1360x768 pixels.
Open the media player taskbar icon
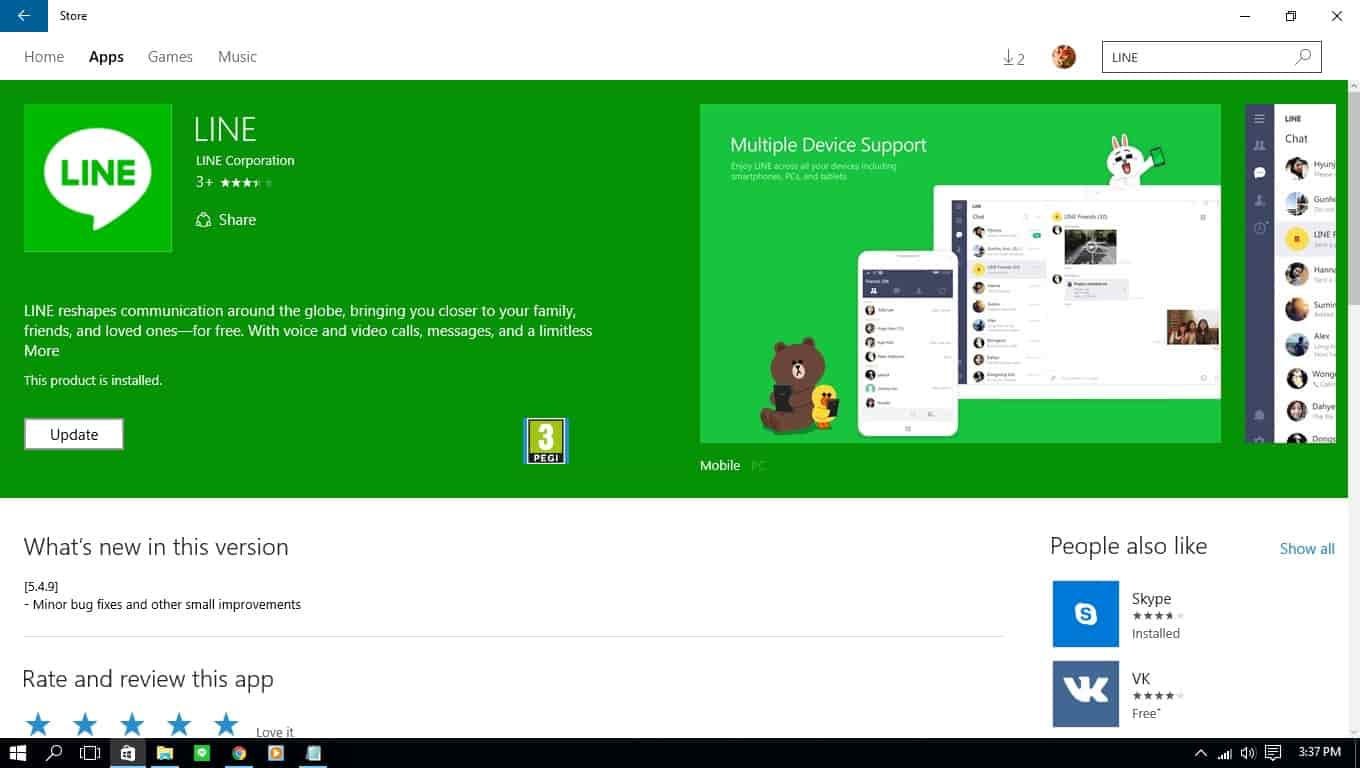(x=276, y=753)
